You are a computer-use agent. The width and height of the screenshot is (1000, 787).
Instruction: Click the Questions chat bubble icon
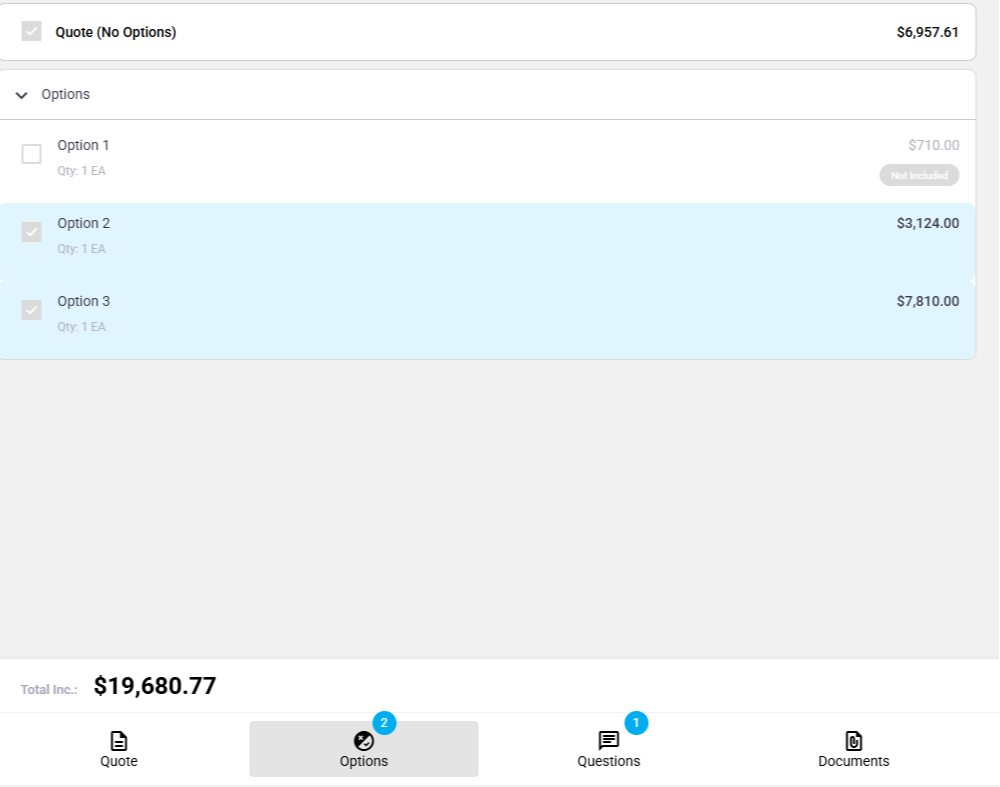pyautogui.click(x=609, y=741)
